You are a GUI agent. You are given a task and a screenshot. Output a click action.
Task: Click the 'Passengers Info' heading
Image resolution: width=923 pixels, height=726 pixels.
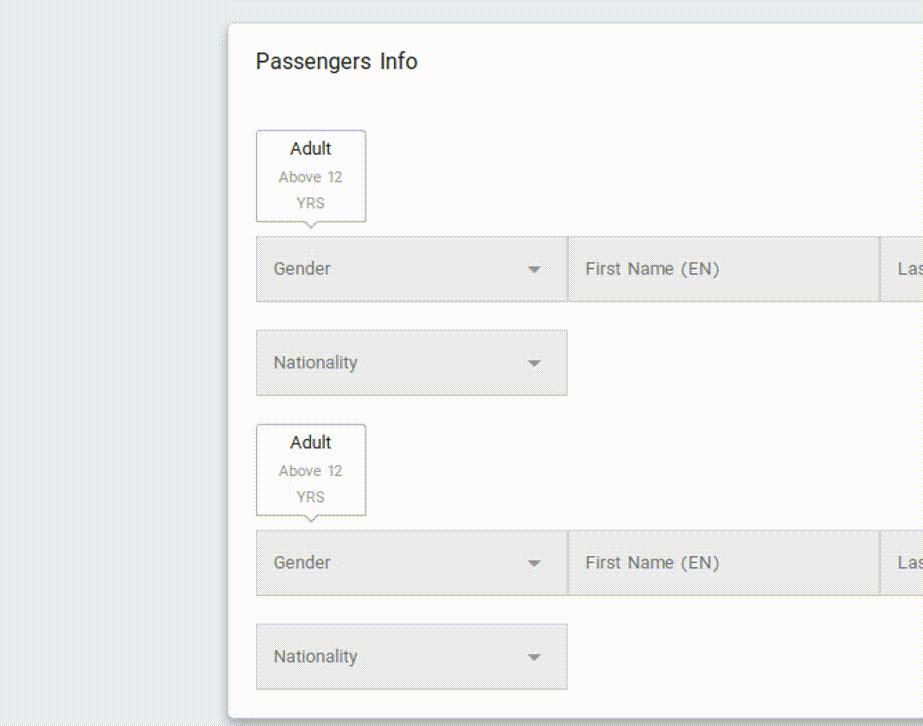336,62
